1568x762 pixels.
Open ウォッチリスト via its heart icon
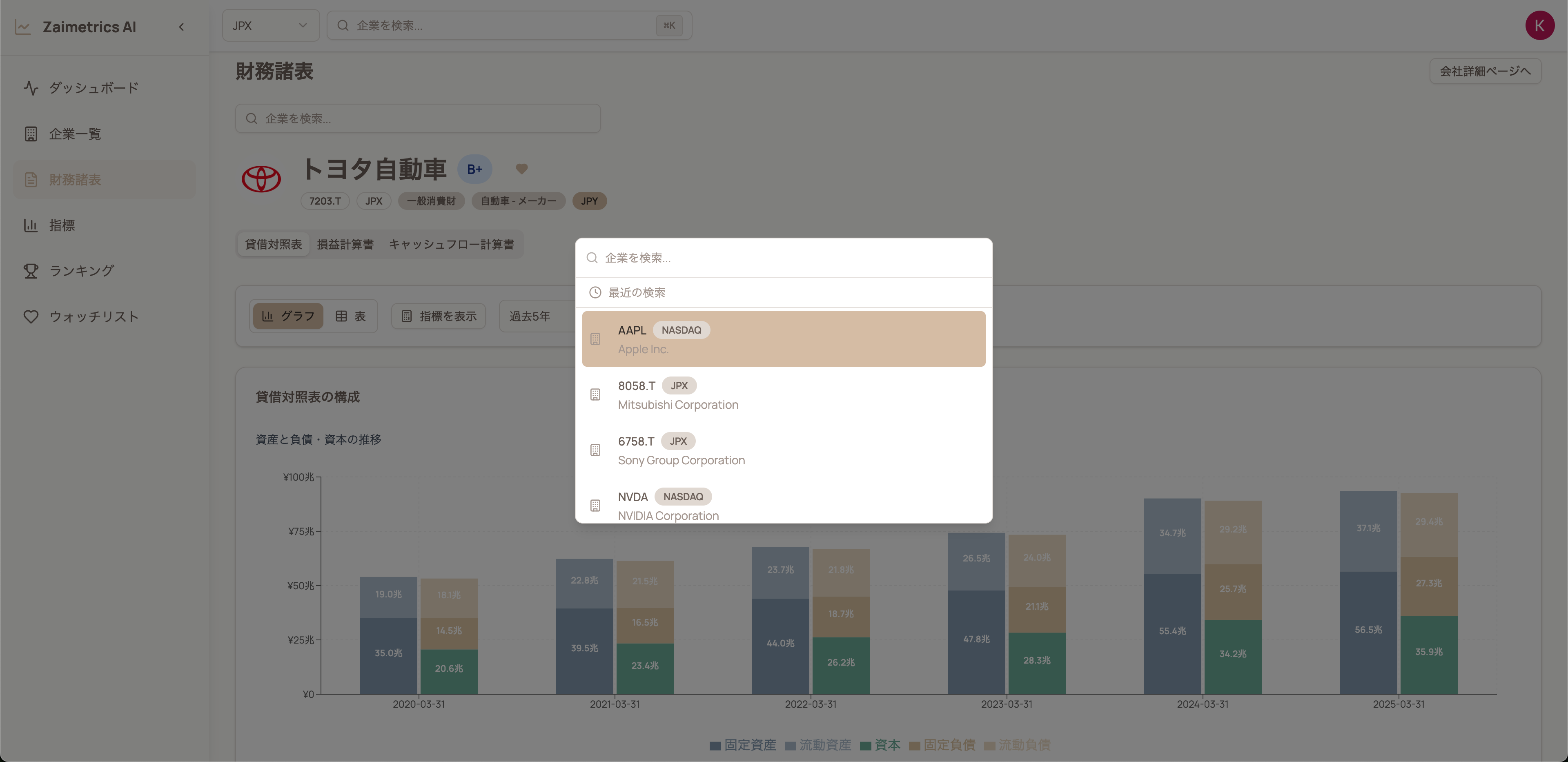pos(31,316)
